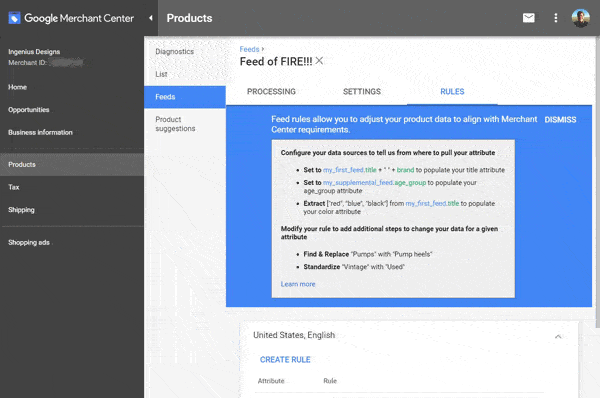Viewport: 600px width, 398px height.
Task: Select Feeds in the Products submenu
Action: [185, 97]
